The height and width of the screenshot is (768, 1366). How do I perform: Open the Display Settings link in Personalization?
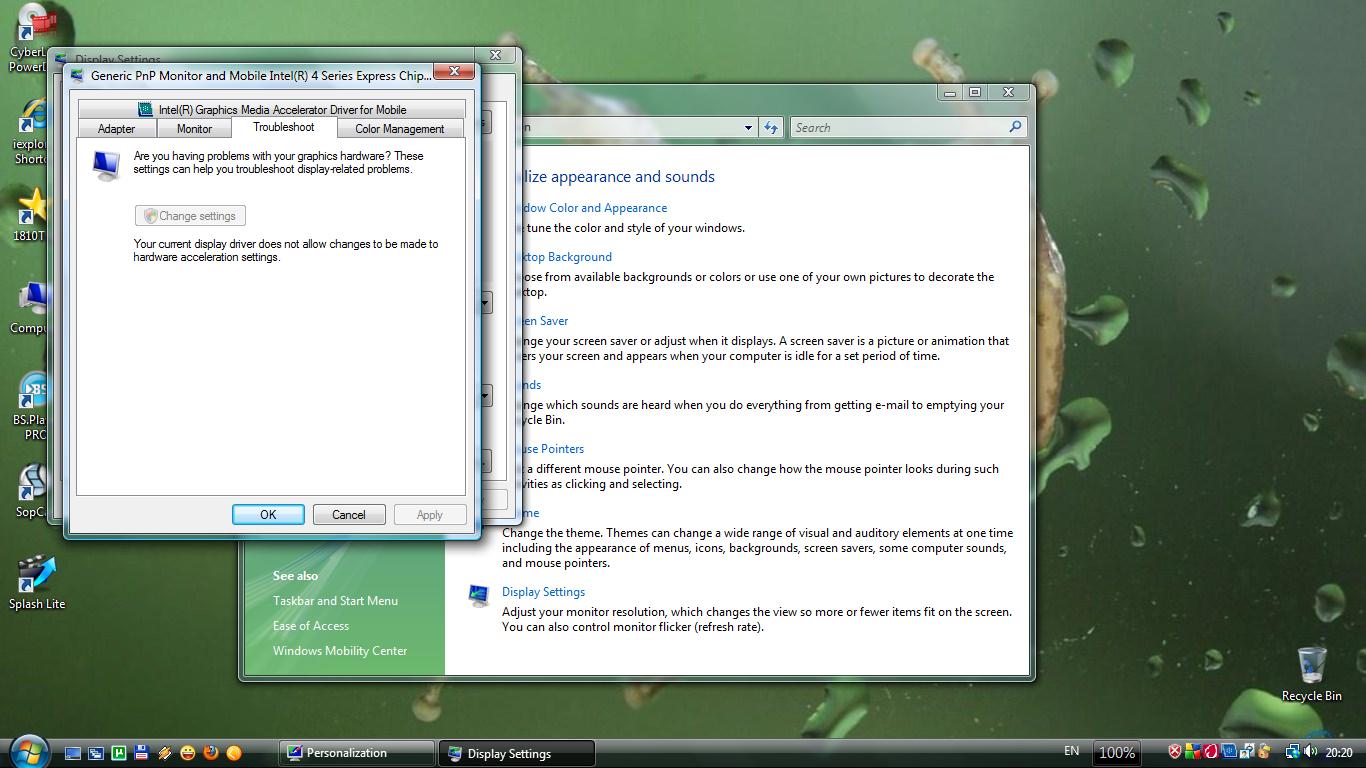543,592
